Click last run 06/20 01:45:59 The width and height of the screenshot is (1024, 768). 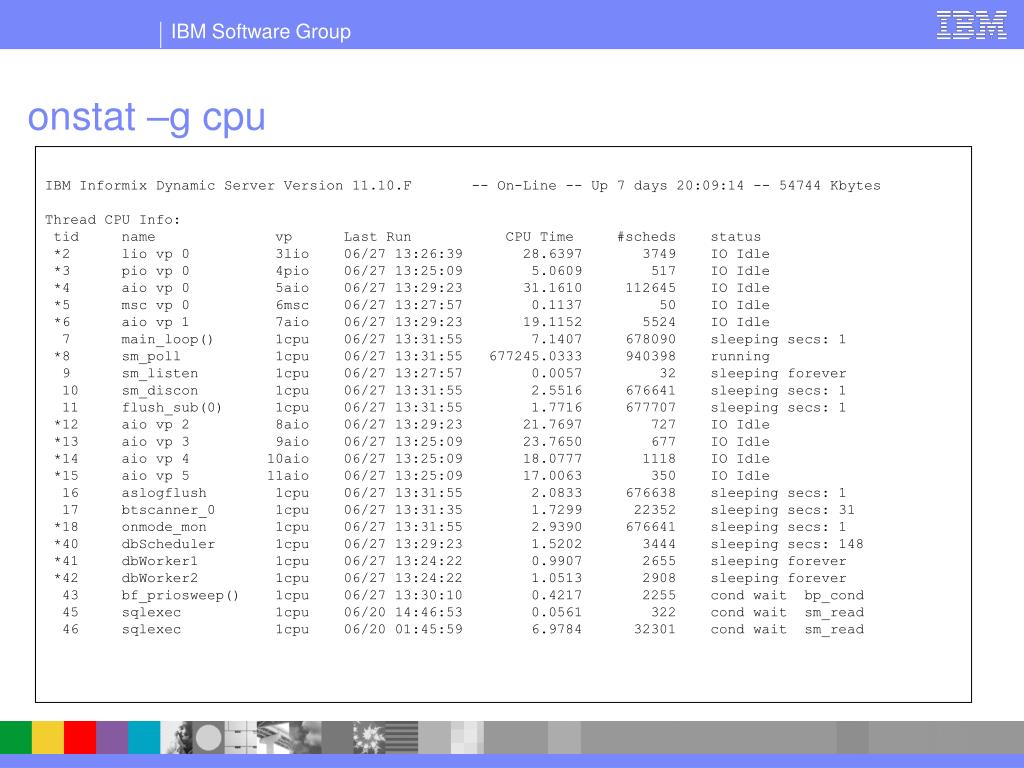403,629
